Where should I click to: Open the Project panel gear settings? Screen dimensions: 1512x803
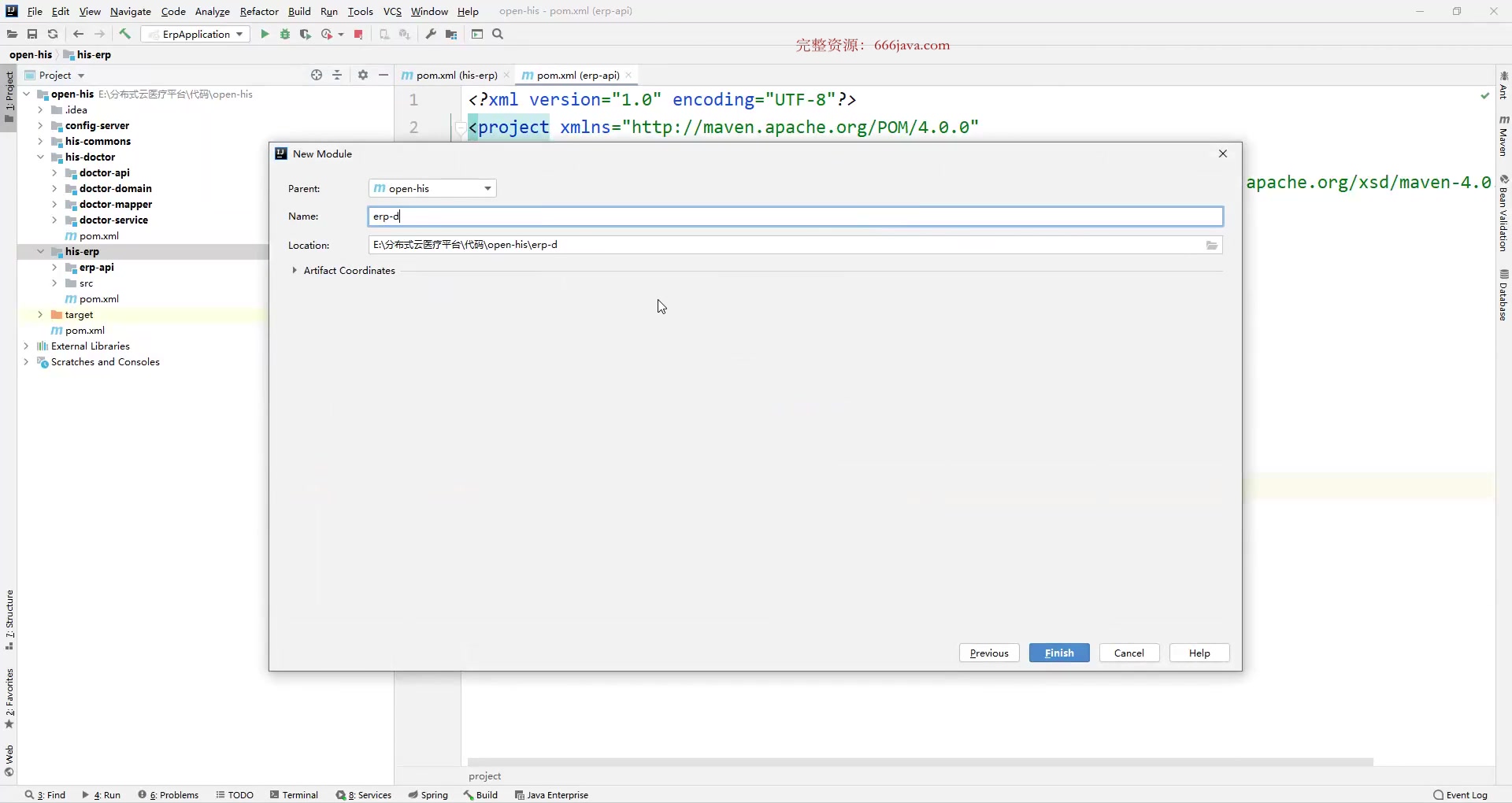[363, 75]
